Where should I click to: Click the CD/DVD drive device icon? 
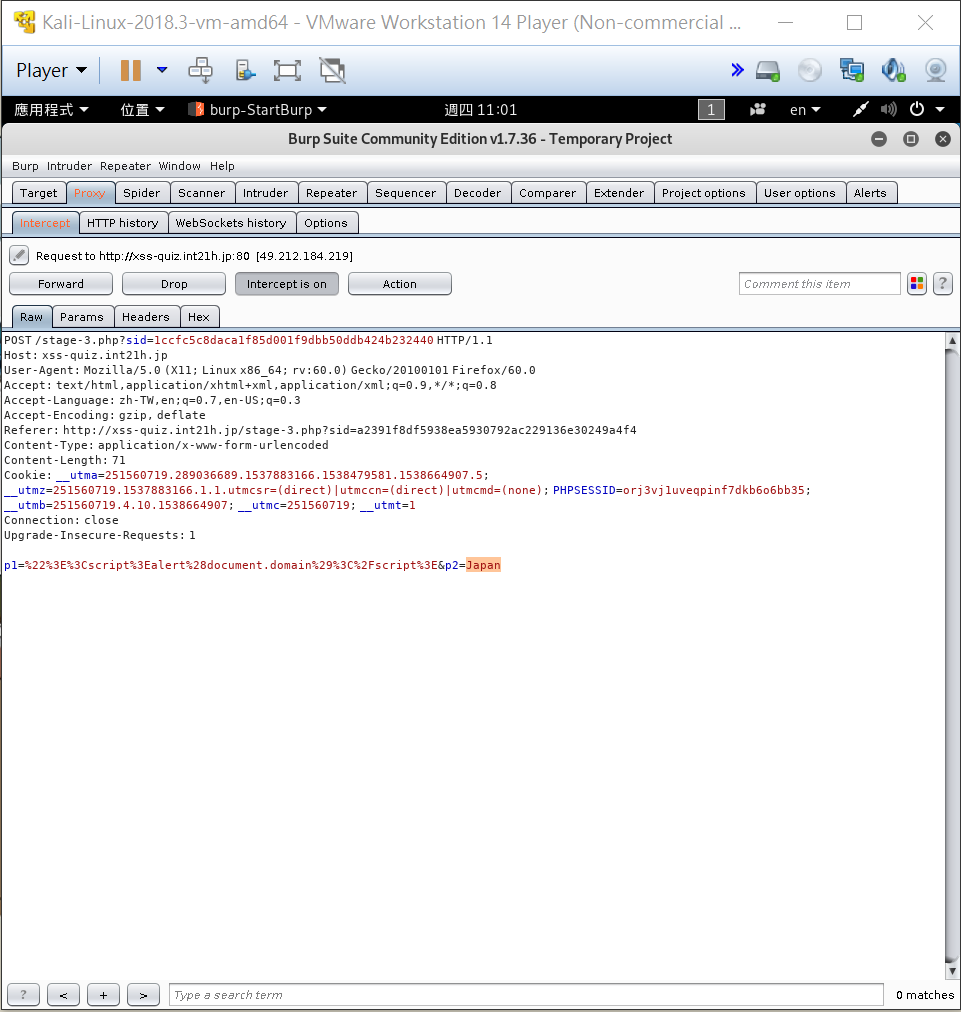pyautogui.click(x=809, y=70)
